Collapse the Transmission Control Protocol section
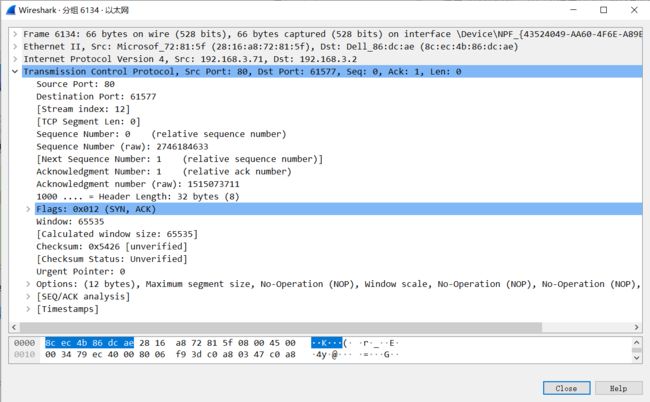Screen dimensions: 650x402 [15, 71]
